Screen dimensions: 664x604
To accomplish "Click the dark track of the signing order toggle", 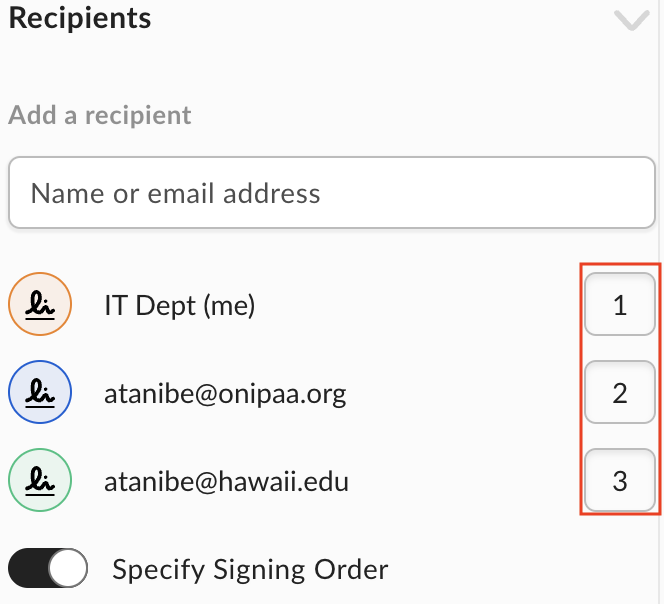I will (28, 568).
